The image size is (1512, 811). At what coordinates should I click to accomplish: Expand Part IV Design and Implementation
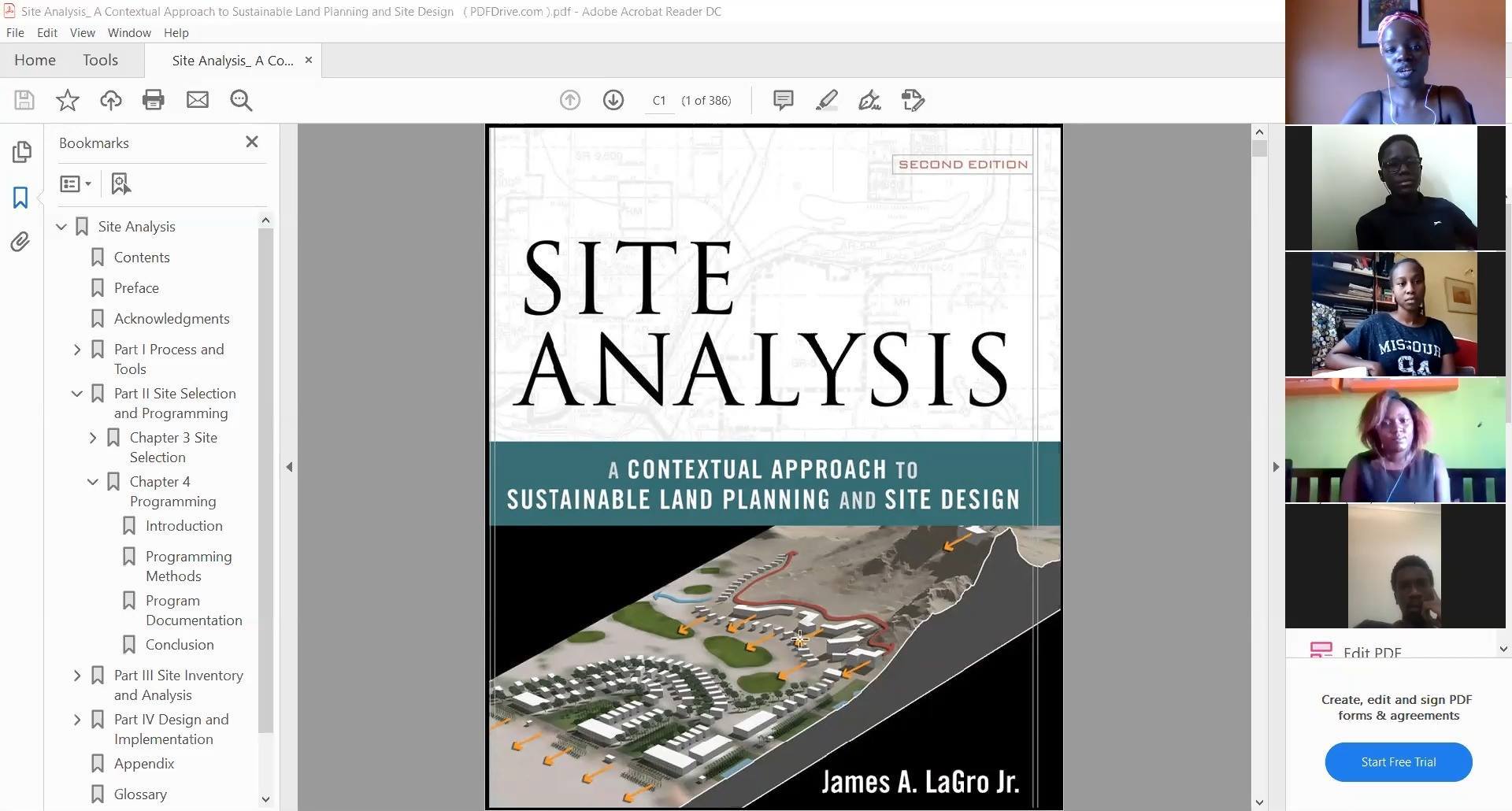pyautogui.click(x=77, y=720)
